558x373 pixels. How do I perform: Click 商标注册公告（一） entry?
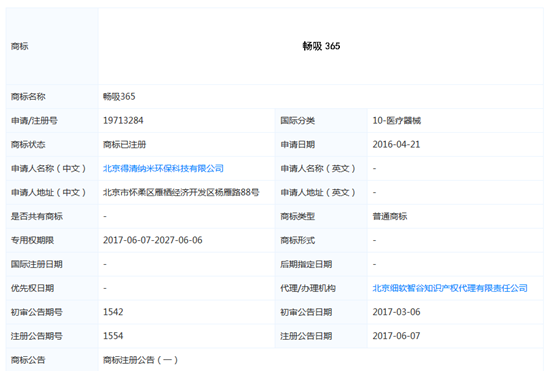coord(141,360)
